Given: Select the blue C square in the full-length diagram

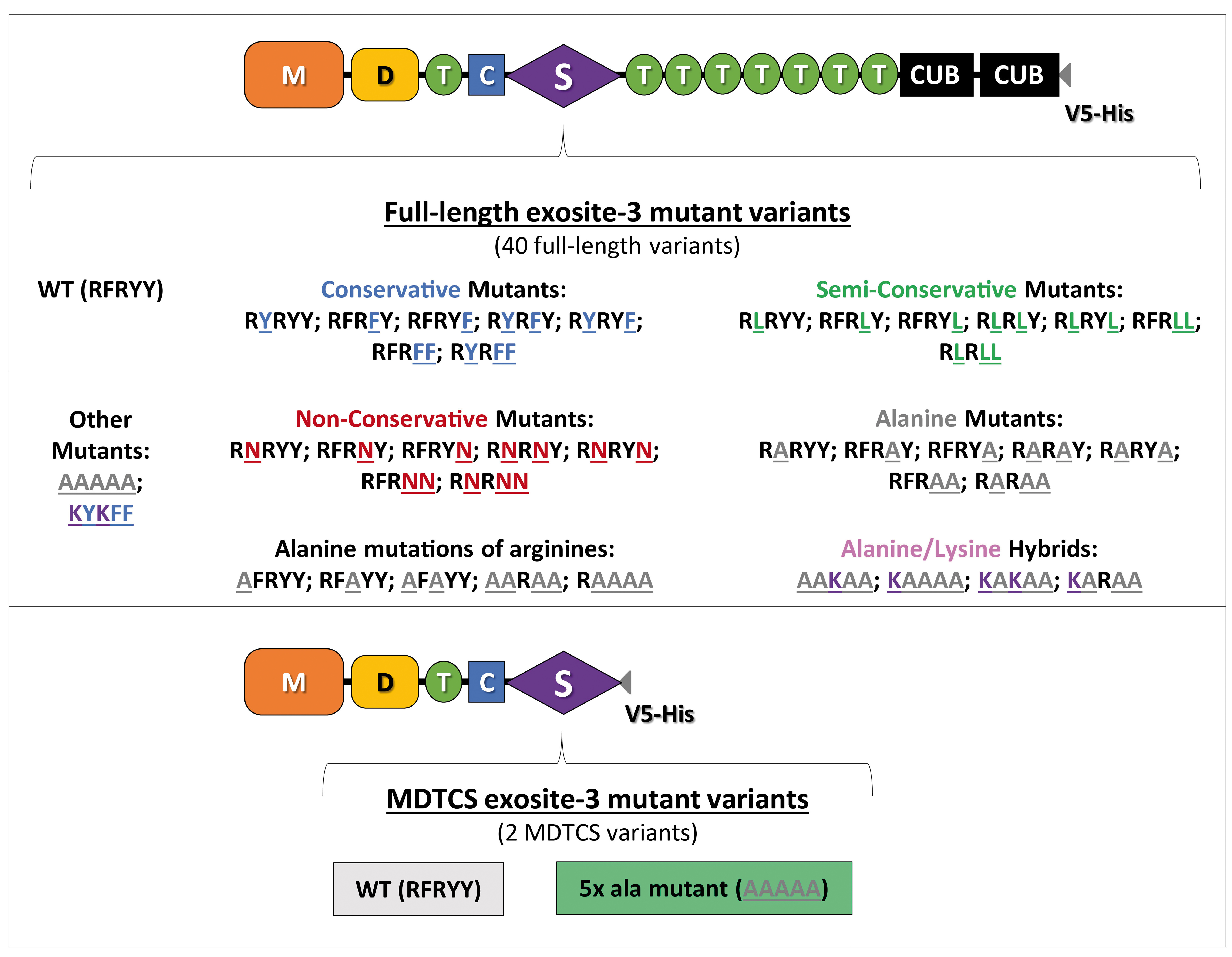Looking at the screenshot, I should point(486,75).
